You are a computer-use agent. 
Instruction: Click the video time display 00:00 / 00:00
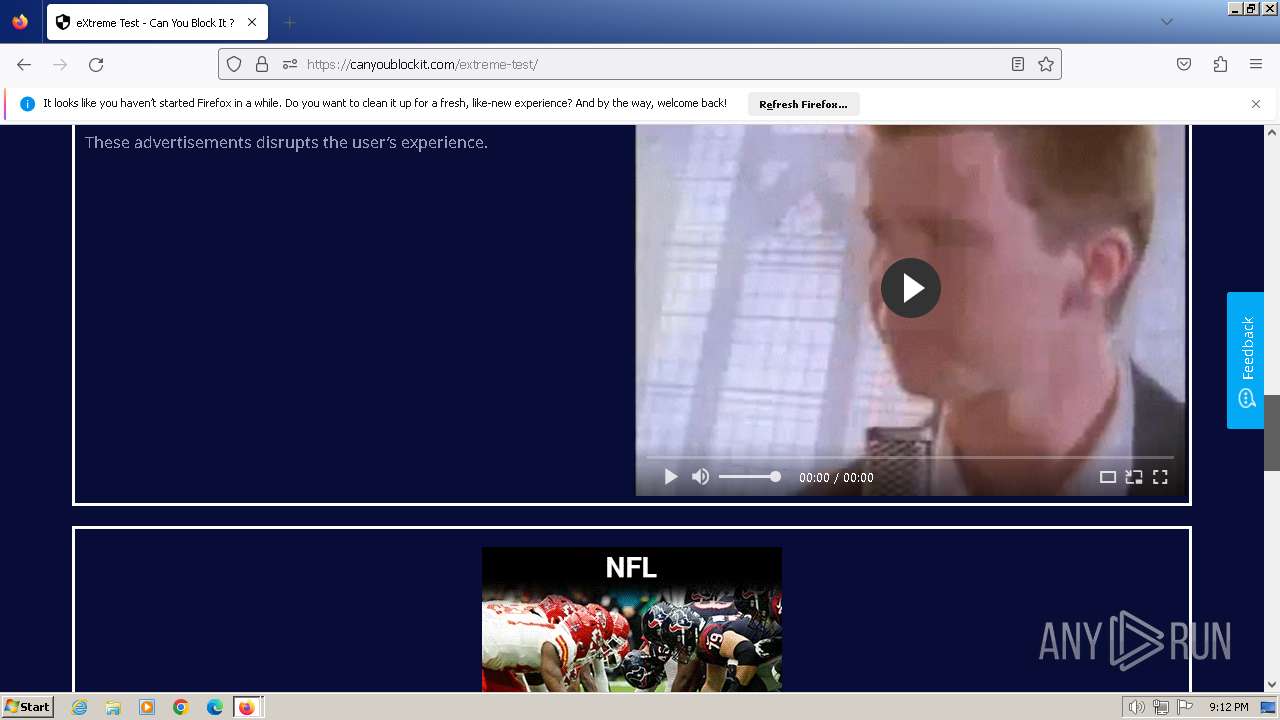tap(836, 478)
